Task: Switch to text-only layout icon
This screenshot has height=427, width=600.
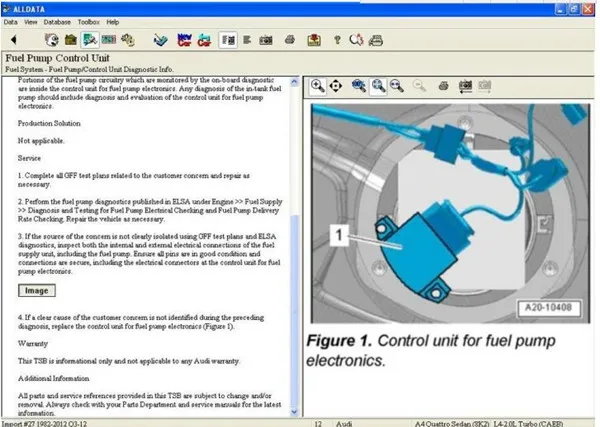Action: click(x=247, y=39)
